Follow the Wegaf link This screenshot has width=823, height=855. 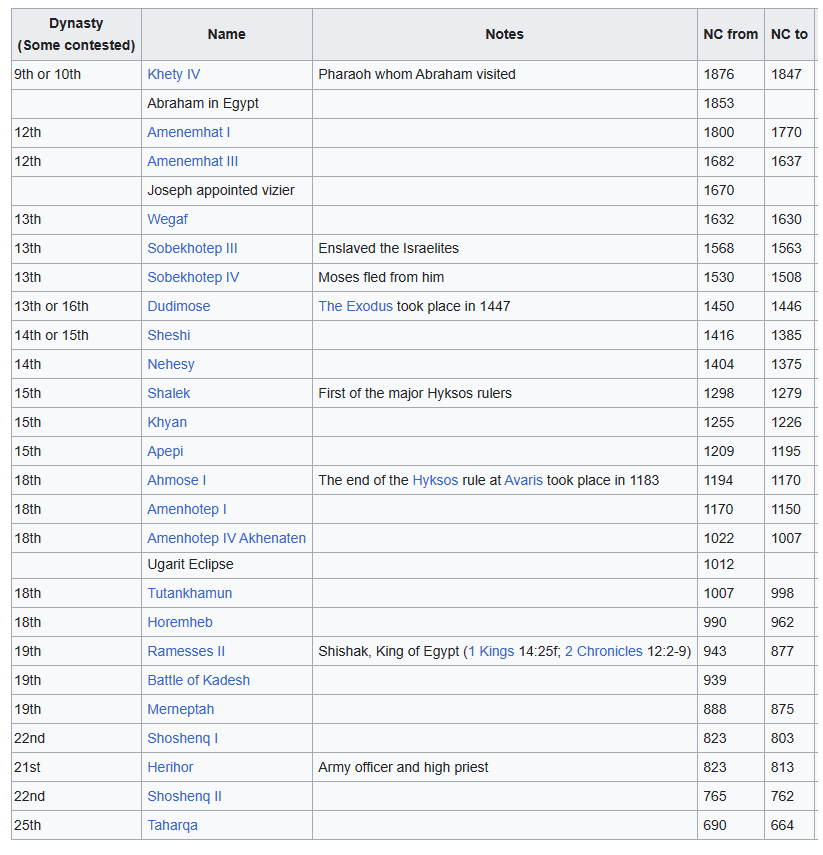pos(167,219)
